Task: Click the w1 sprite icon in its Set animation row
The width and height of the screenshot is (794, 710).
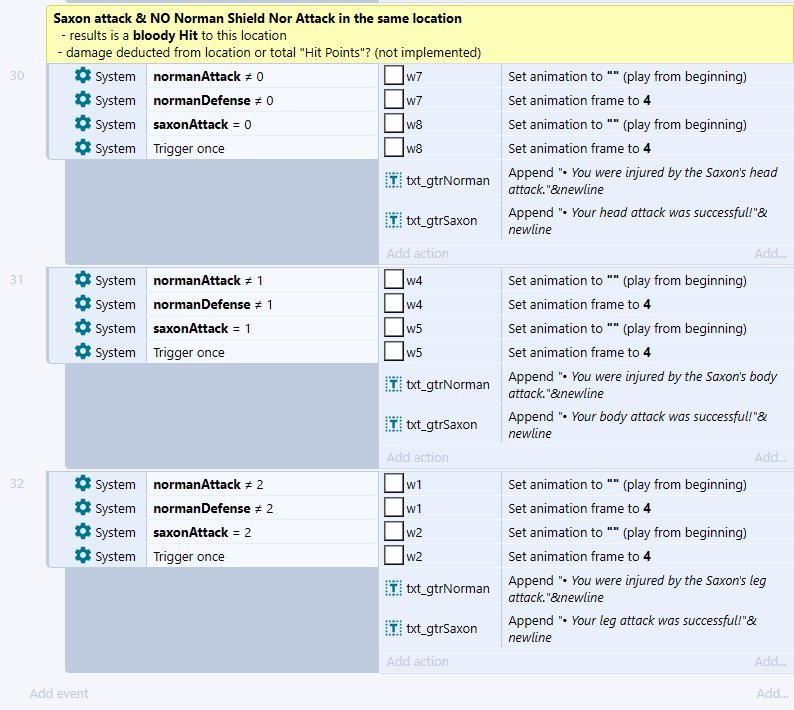Action: click(x=393, y=484)
